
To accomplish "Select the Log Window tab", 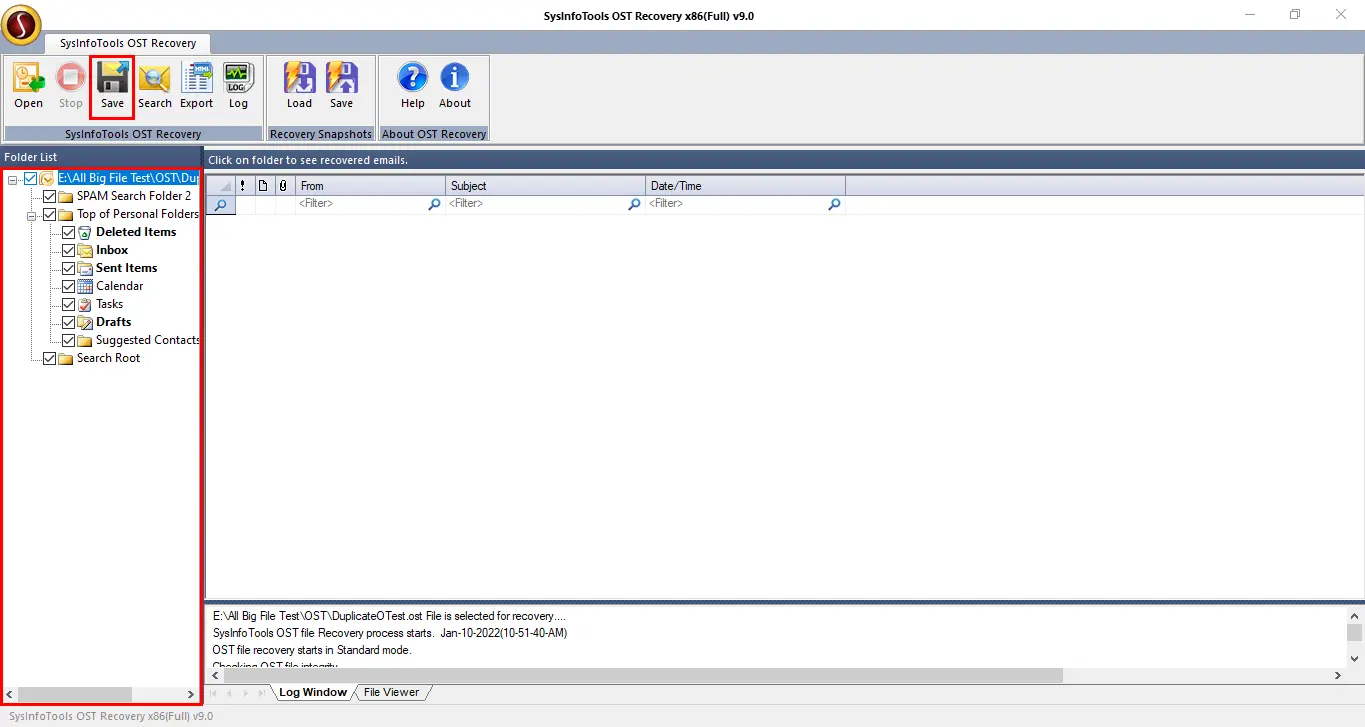I will pyautogui.click(x=312, y=692).
